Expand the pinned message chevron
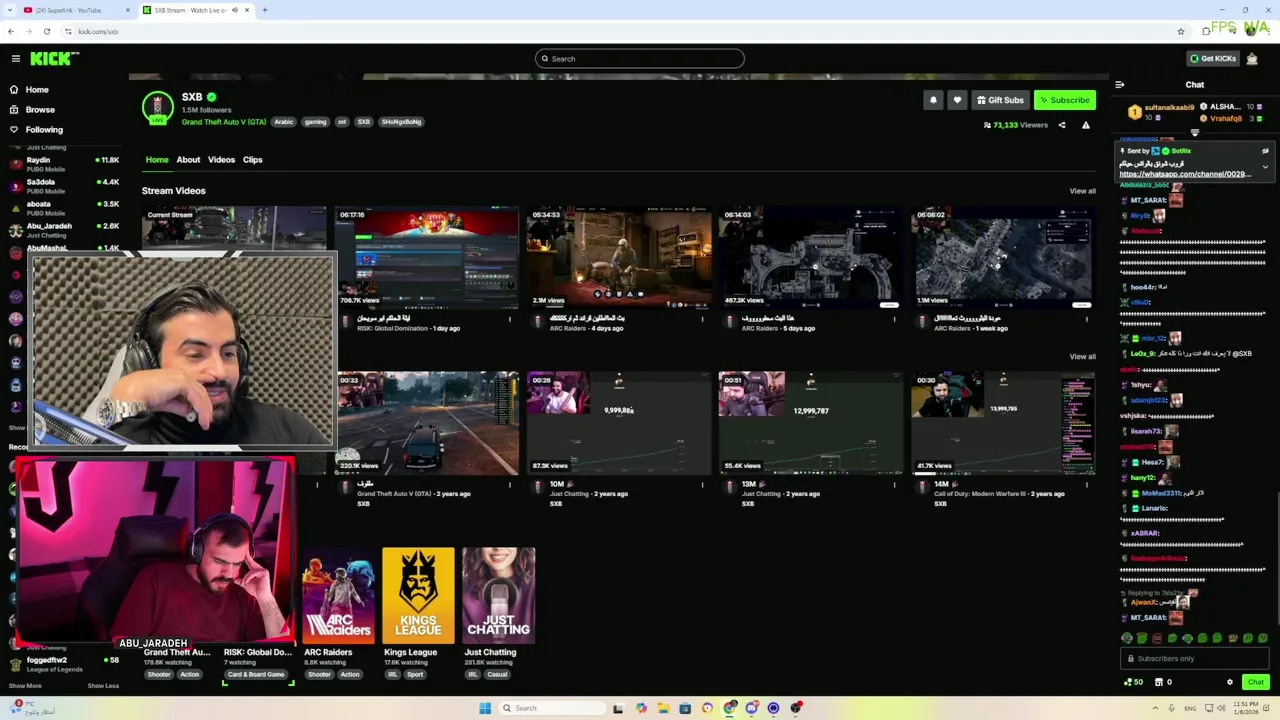This screenshot has width=1280, height=720. 1265,167
